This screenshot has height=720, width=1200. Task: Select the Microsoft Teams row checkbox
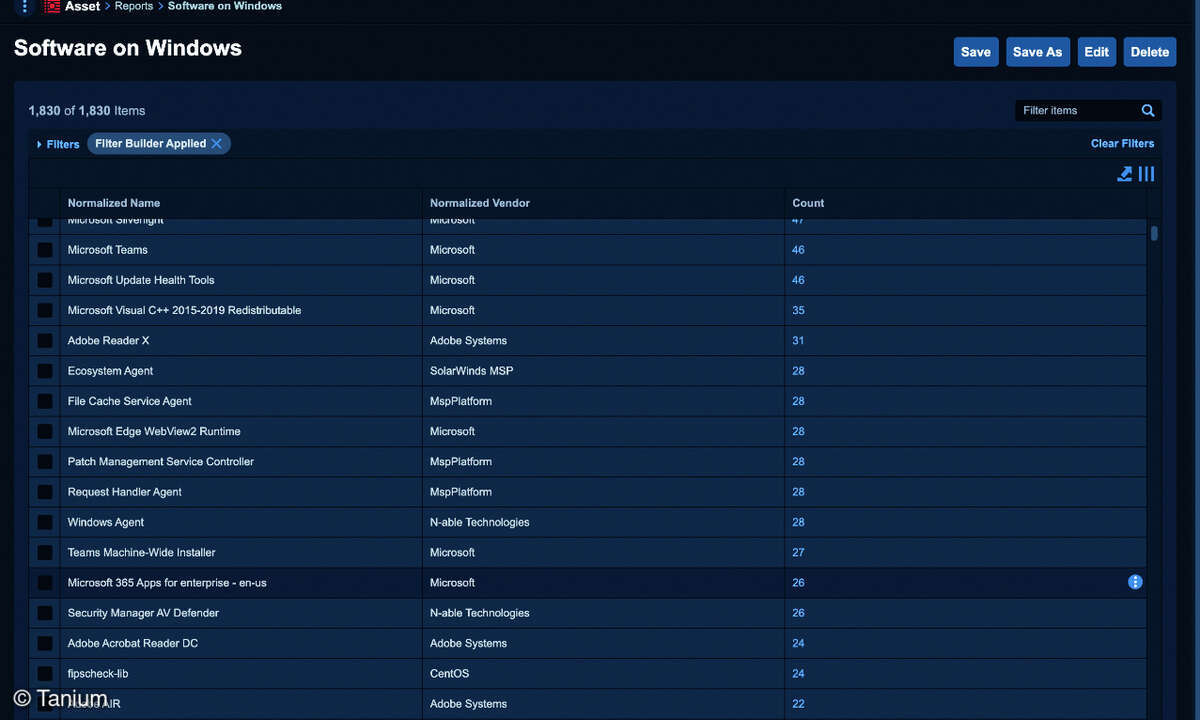45,250
